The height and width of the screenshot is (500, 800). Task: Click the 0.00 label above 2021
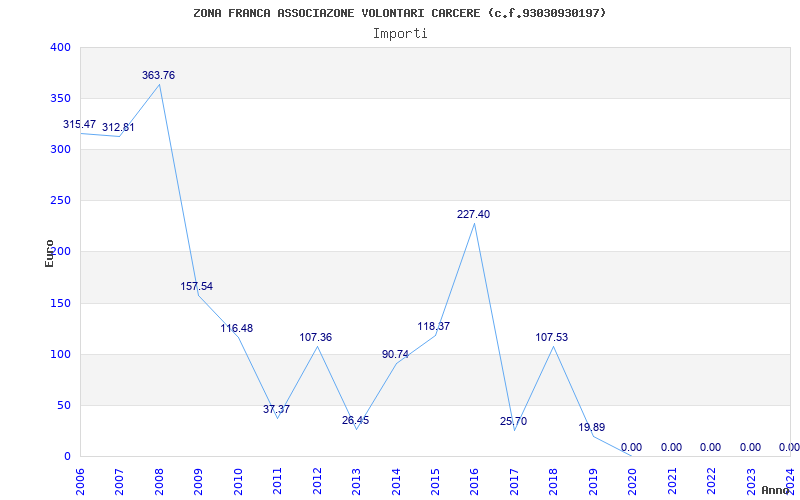(671, 448)
